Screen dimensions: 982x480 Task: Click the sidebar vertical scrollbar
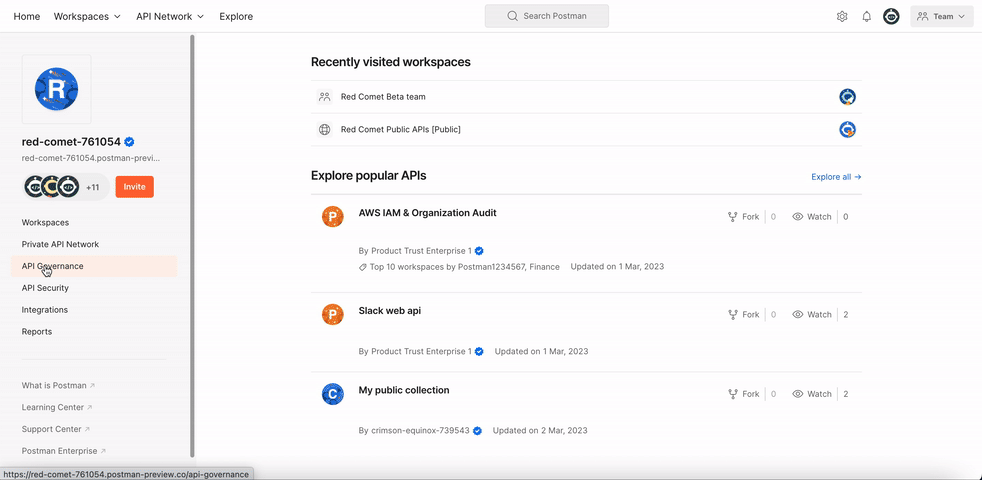tap(192, 246)
